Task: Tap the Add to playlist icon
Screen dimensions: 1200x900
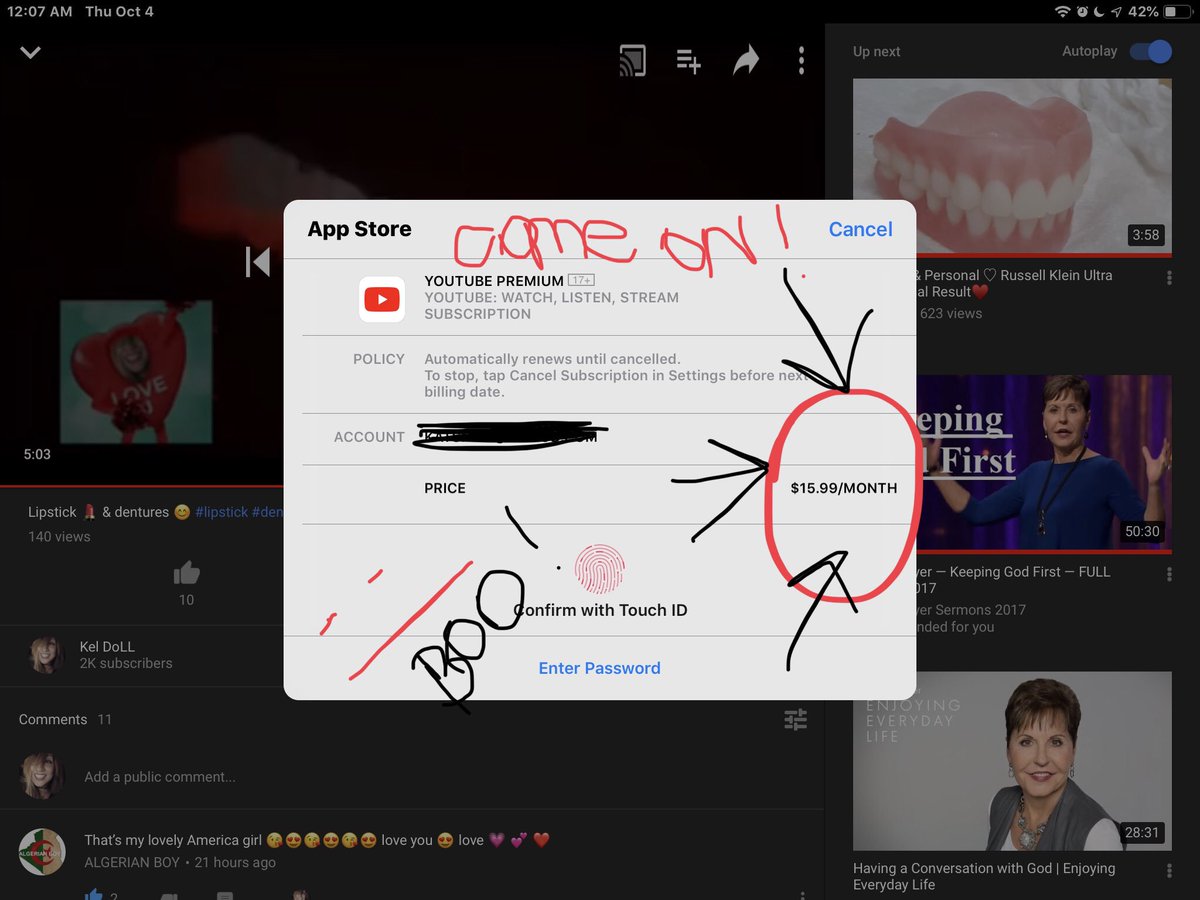Action: tap(688, 61)
